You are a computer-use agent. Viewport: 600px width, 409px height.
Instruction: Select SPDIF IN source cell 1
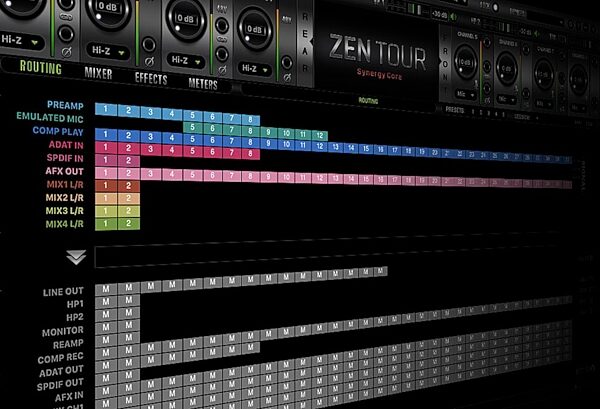pyautogui.click(x=106, y=160)
